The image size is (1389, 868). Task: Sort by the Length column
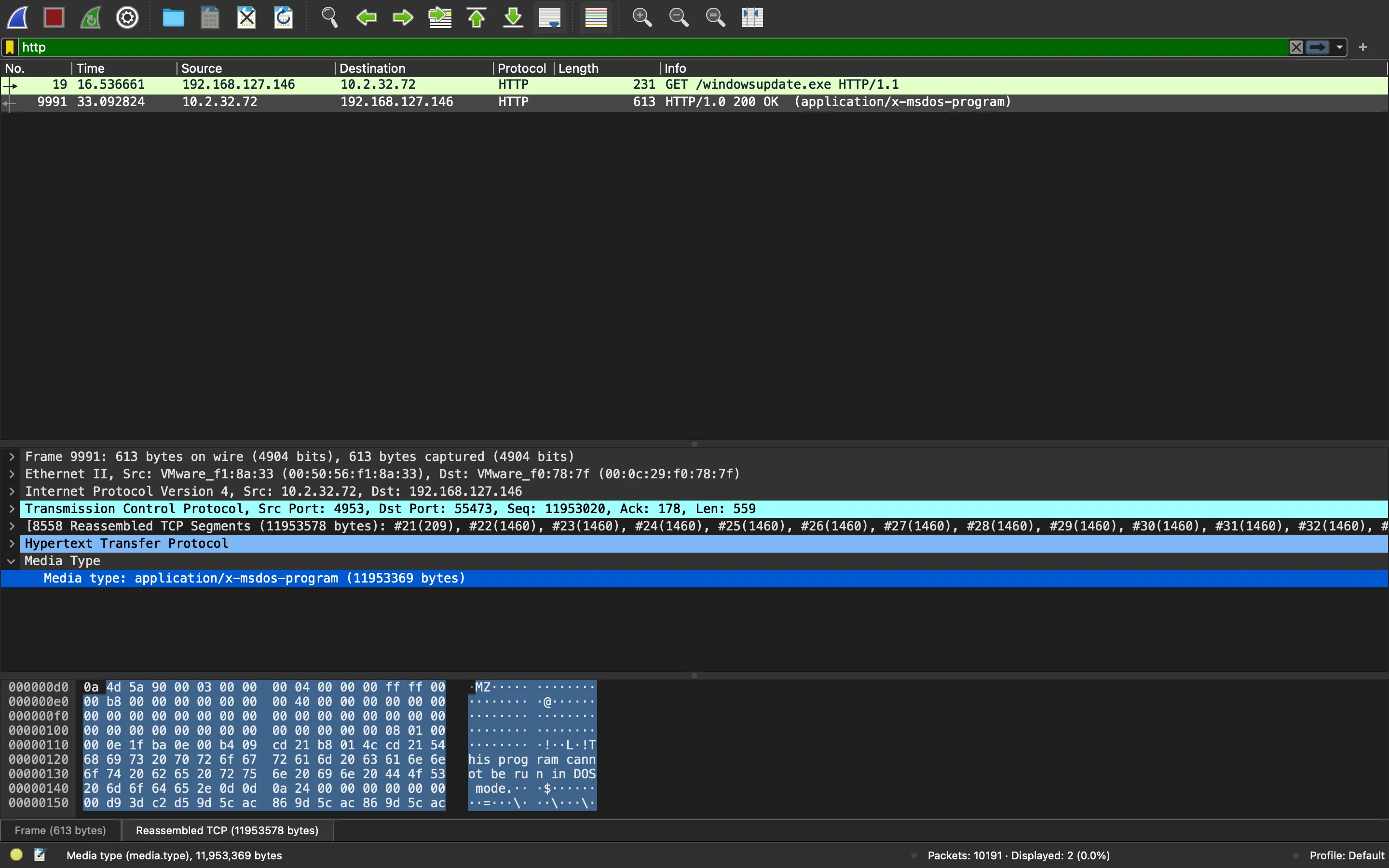click(x=607, y=68)
